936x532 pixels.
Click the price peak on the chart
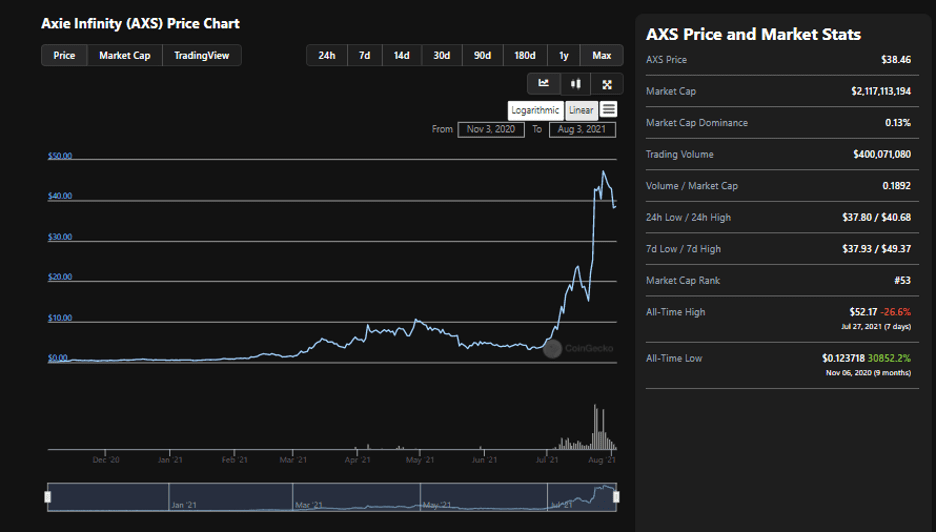602,172
